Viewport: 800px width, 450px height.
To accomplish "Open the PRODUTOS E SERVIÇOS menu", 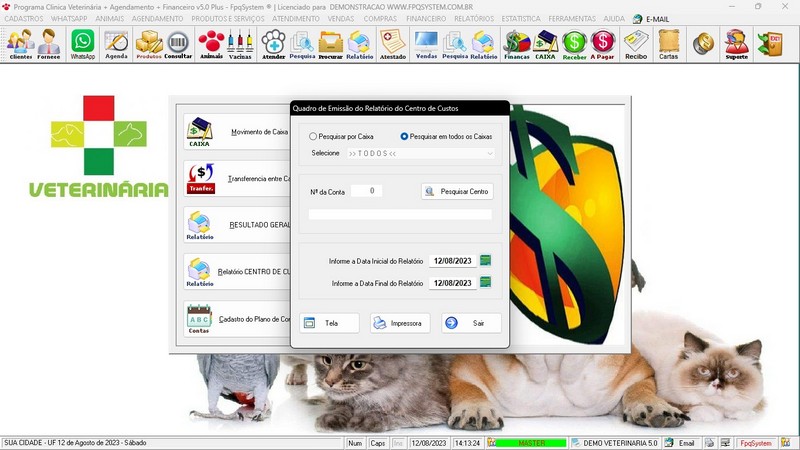I will (x=228, y=19).
